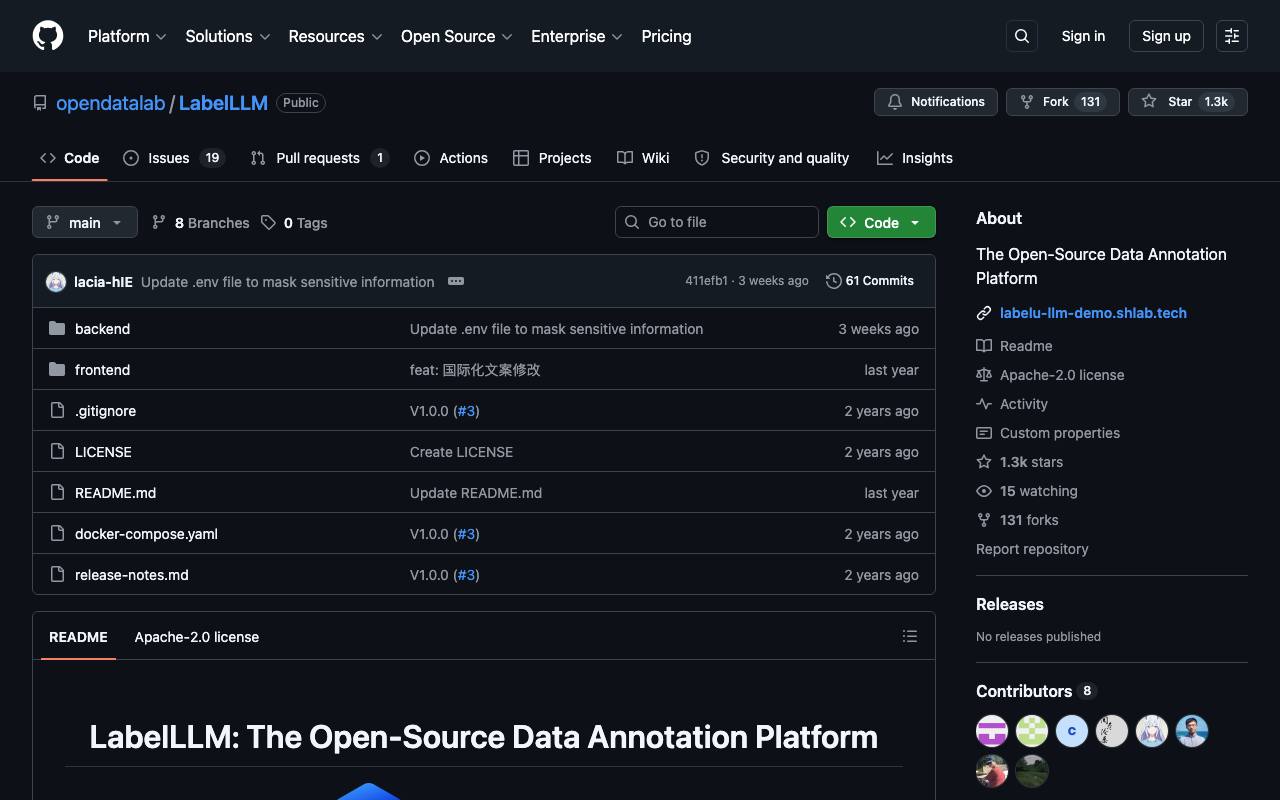Screen dimensions: 1280x800
Task: Open the #3 link in .gitignore row
Action: pyautogui.click(x=466, y=411)
